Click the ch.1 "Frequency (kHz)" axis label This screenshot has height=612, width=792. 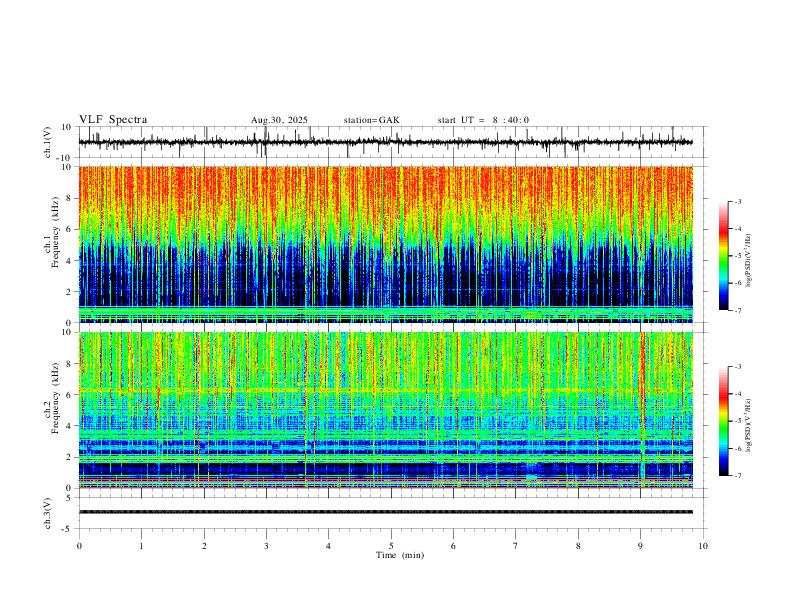[55, 233]
